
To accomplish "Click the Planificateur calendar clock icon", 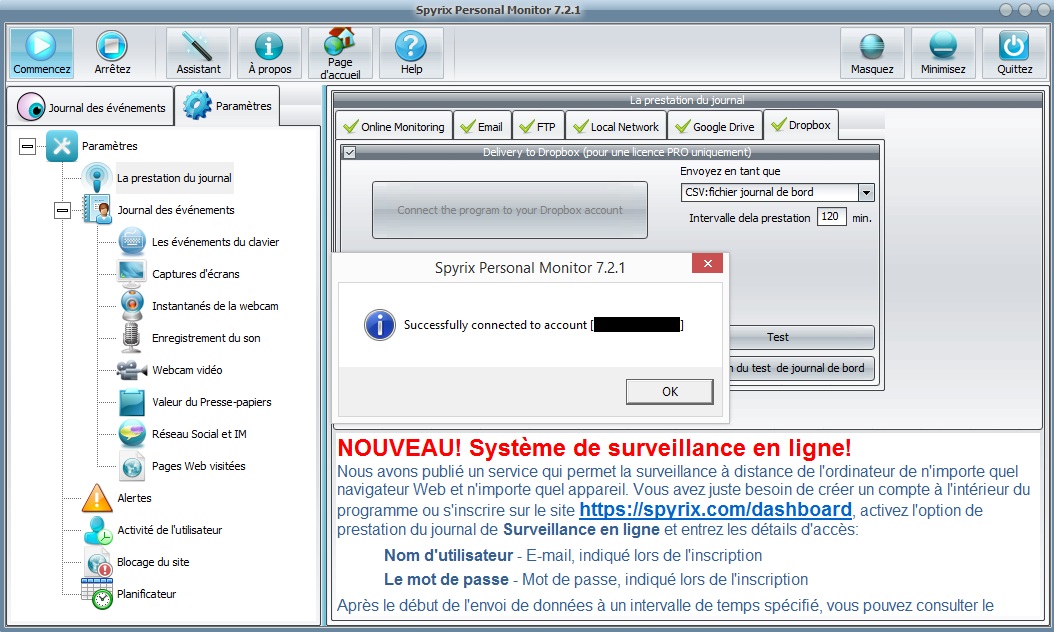I will [97, 594].
